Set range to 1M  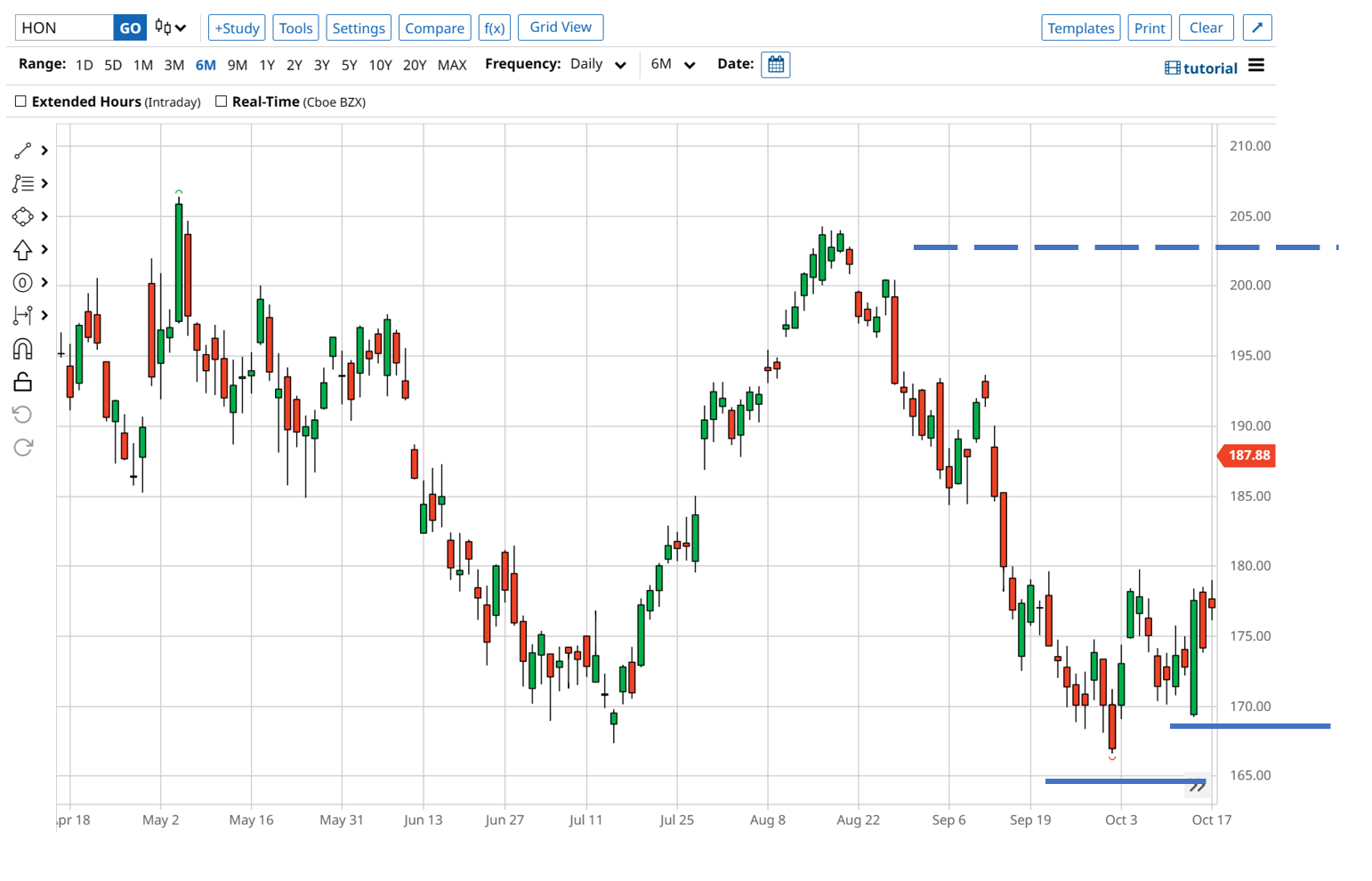[x=143, y=65]
